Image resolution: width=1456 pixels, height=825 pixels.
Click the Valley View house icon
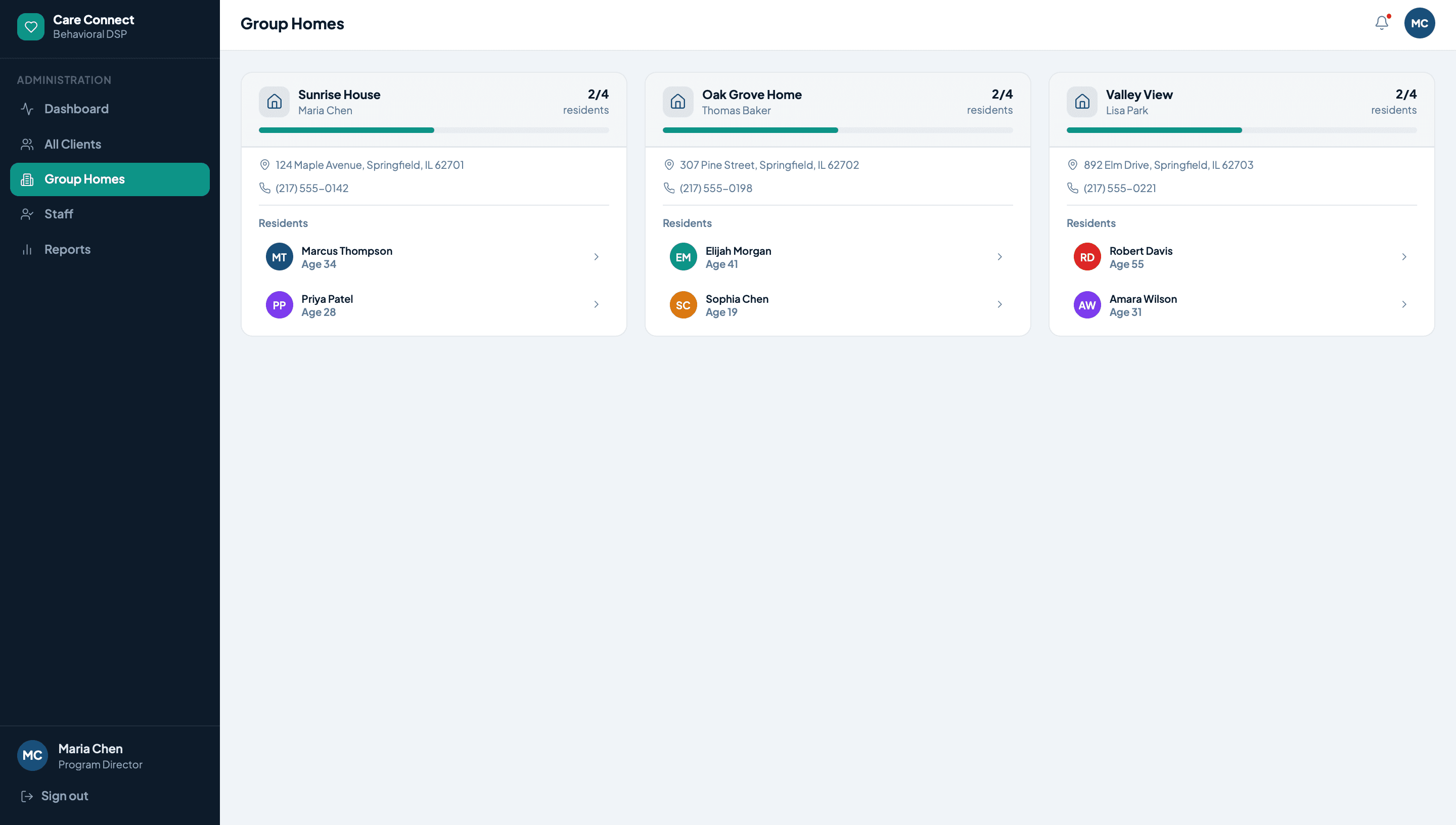click(x=1082, y=102)
